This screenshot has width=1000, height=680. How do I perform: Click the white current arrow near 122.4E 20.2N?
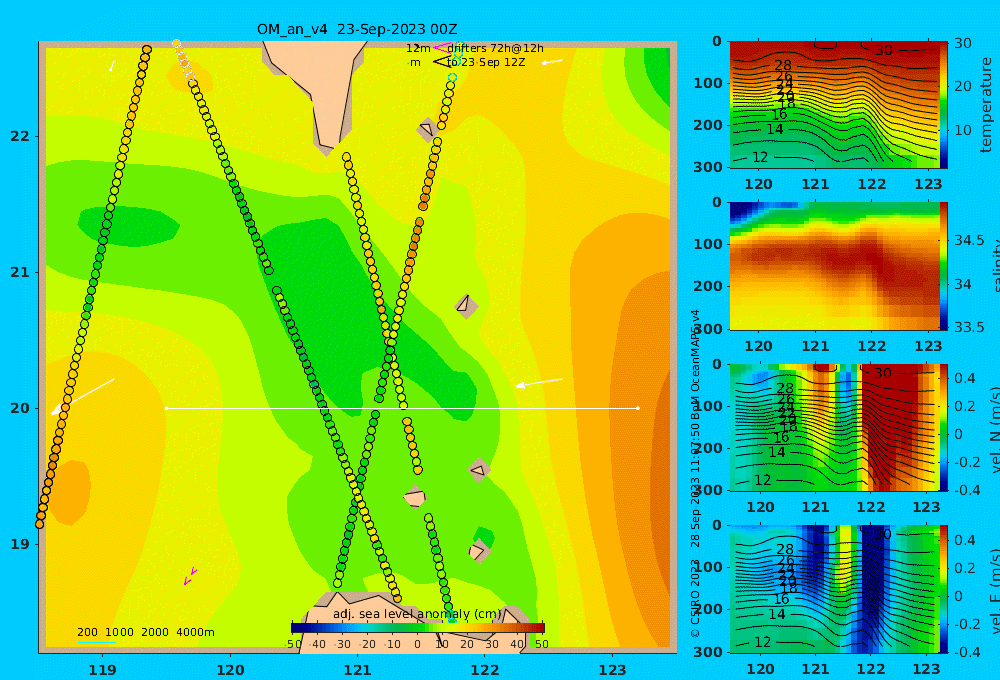click(x=539, y=382)
